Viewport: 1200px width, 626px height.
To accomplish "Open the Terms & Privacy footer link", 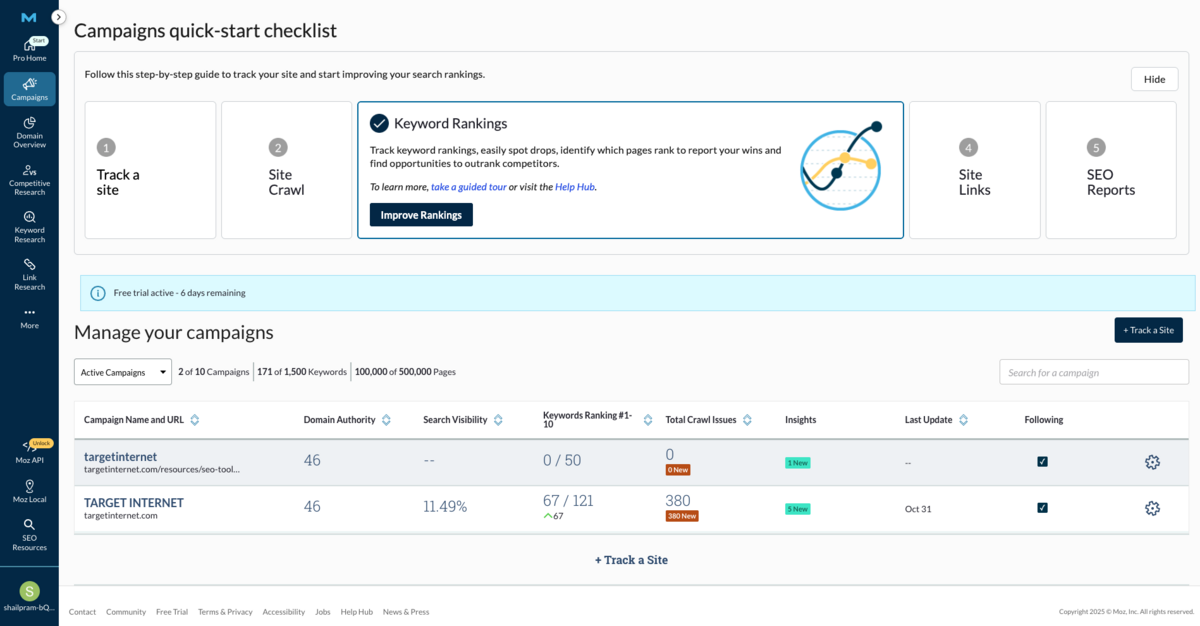I will tap(225, 612).
